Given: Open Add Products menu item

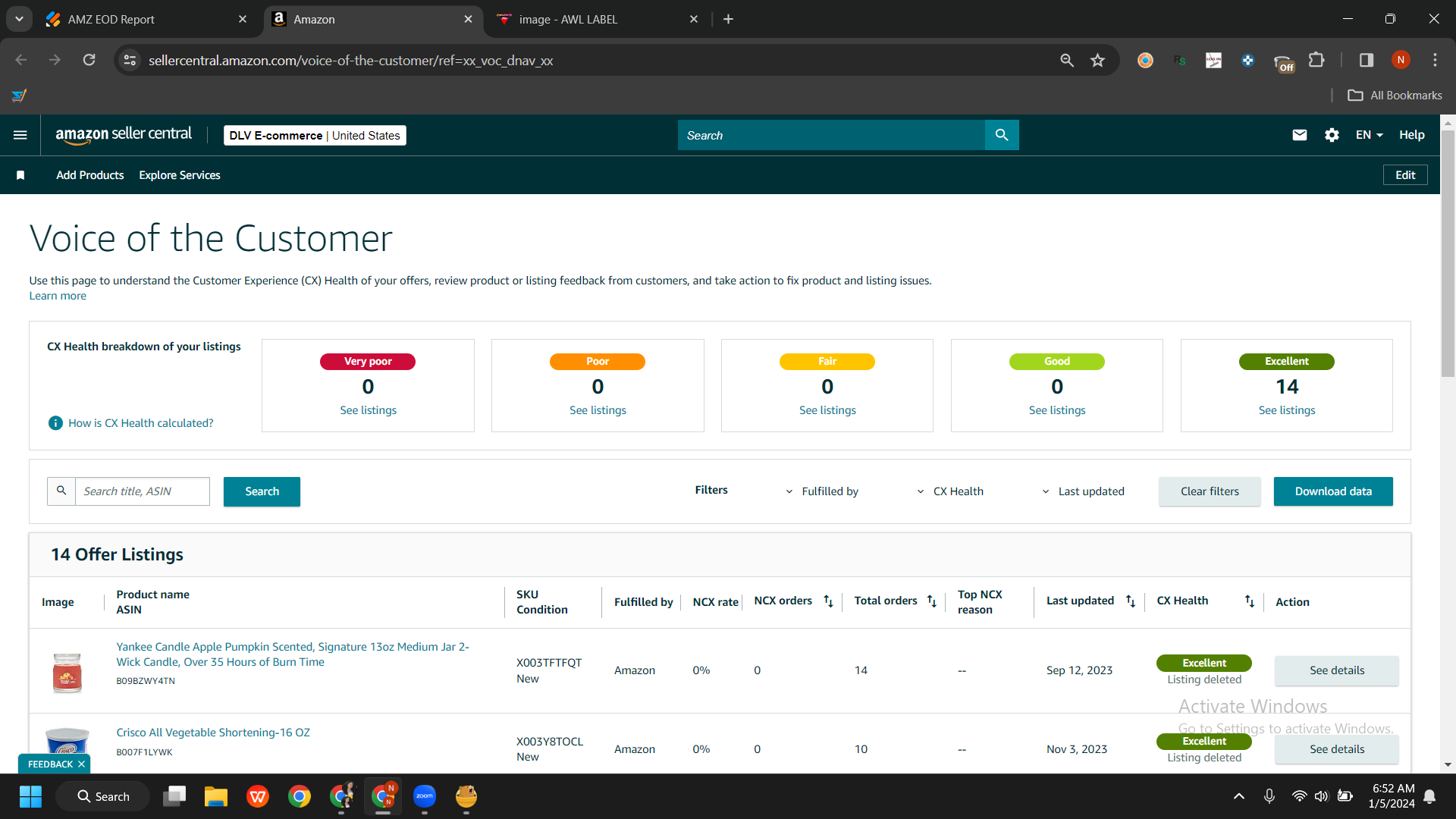Looking at the screenshot, I should pos(89,175).
